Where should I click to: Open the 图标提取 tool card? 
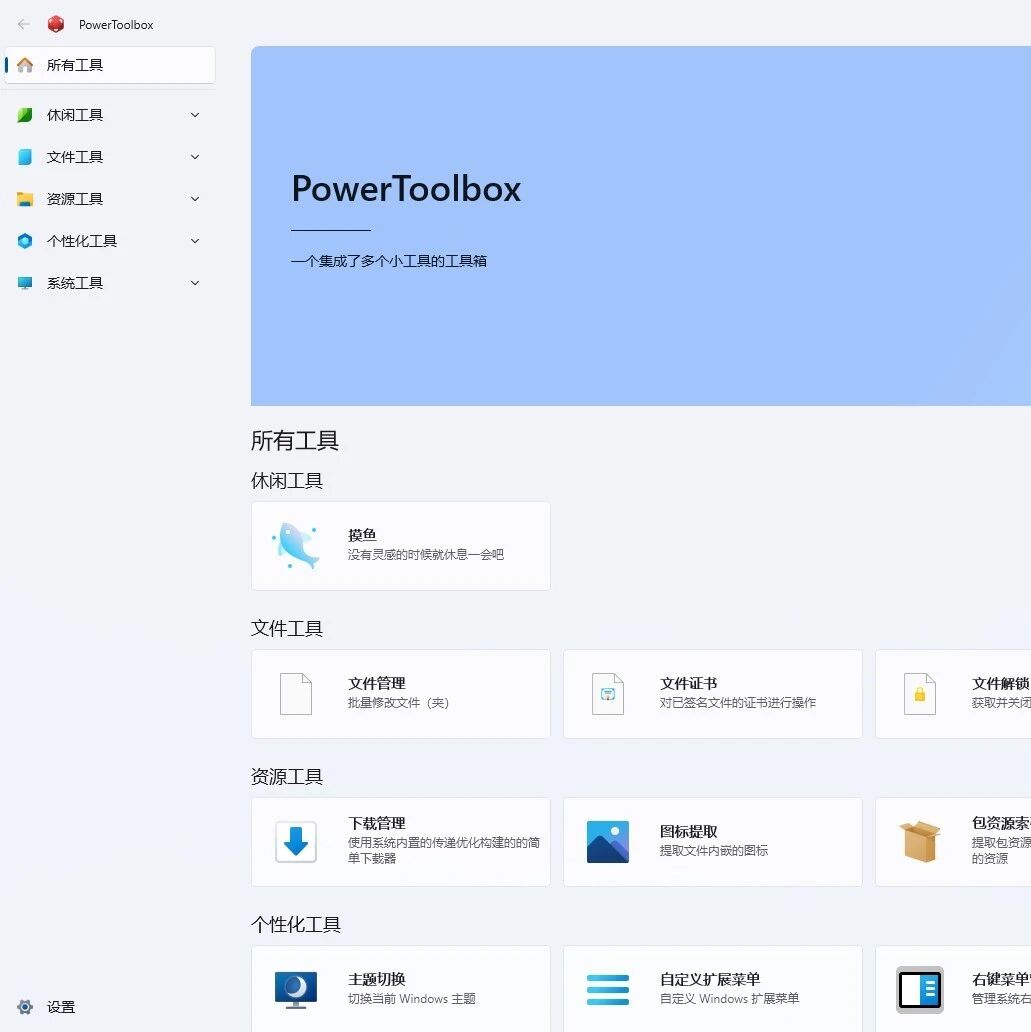click(713, 841)
